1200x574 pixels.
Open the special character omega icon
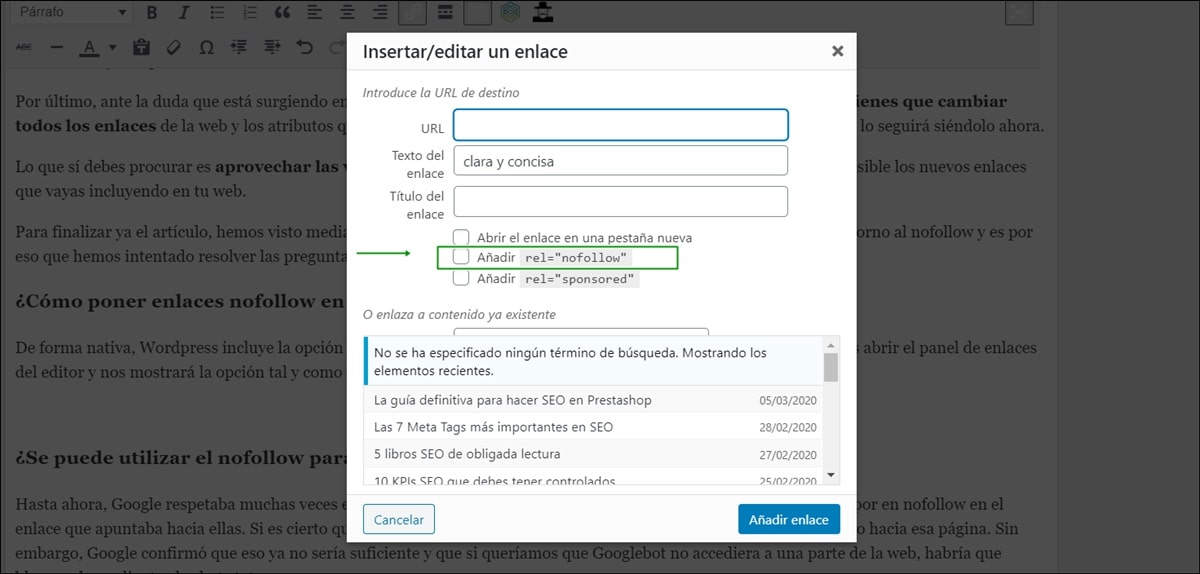(x=206, y=47)
